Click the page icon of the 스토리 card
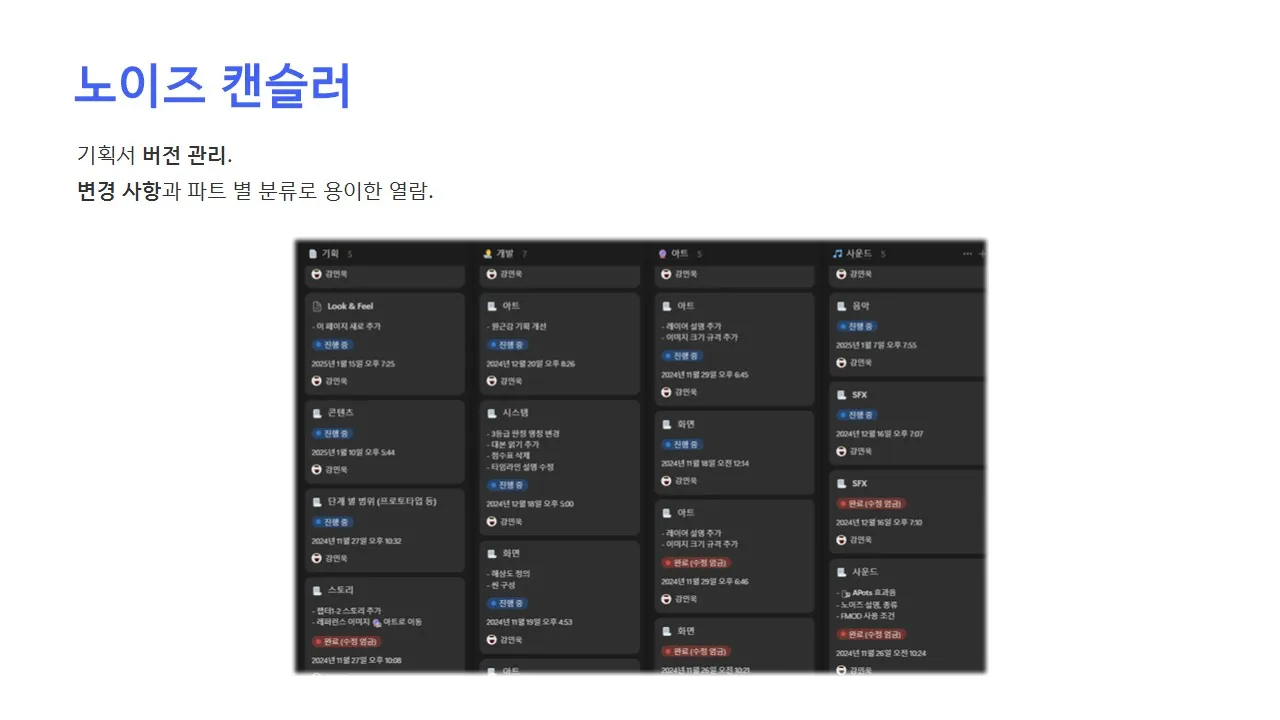The width and height of the screenshot is (1280, 720). point(317,590)
